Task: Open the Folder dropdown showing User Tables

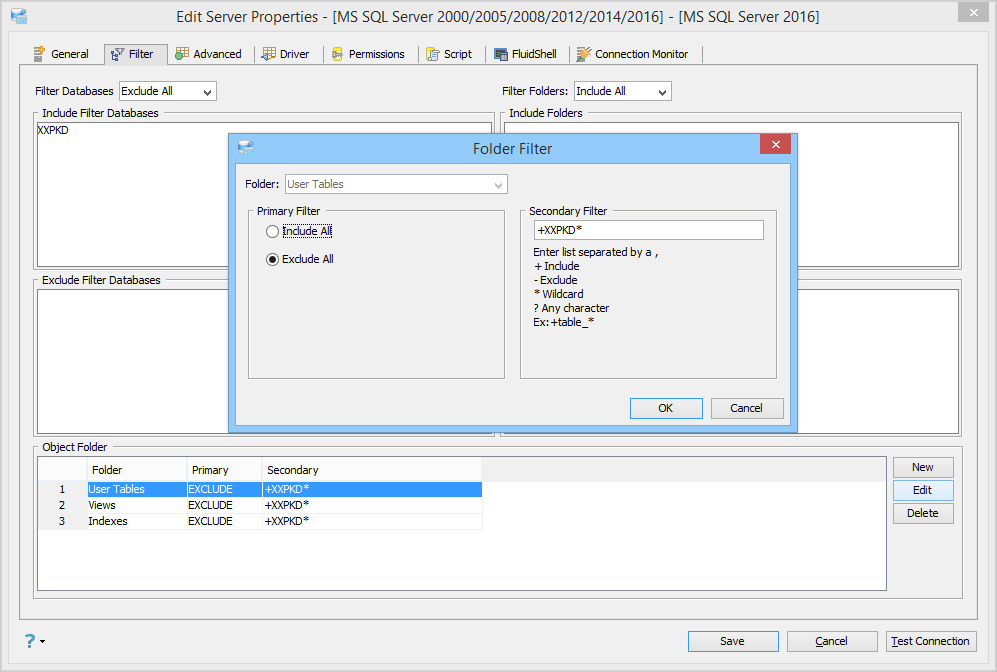Action: pos(396,184)
